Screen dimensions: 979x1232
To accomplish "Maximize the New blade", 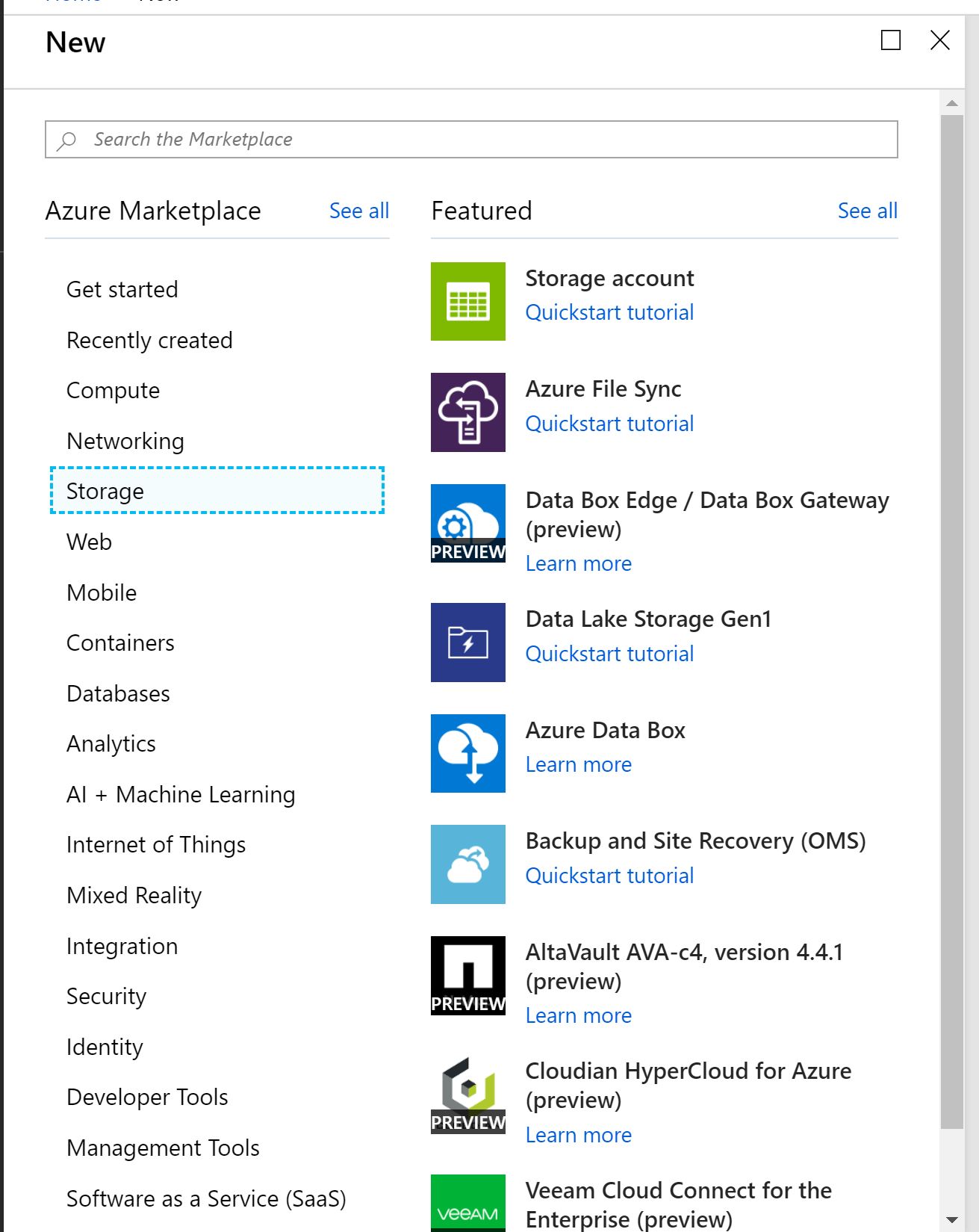I will (891, 40).
